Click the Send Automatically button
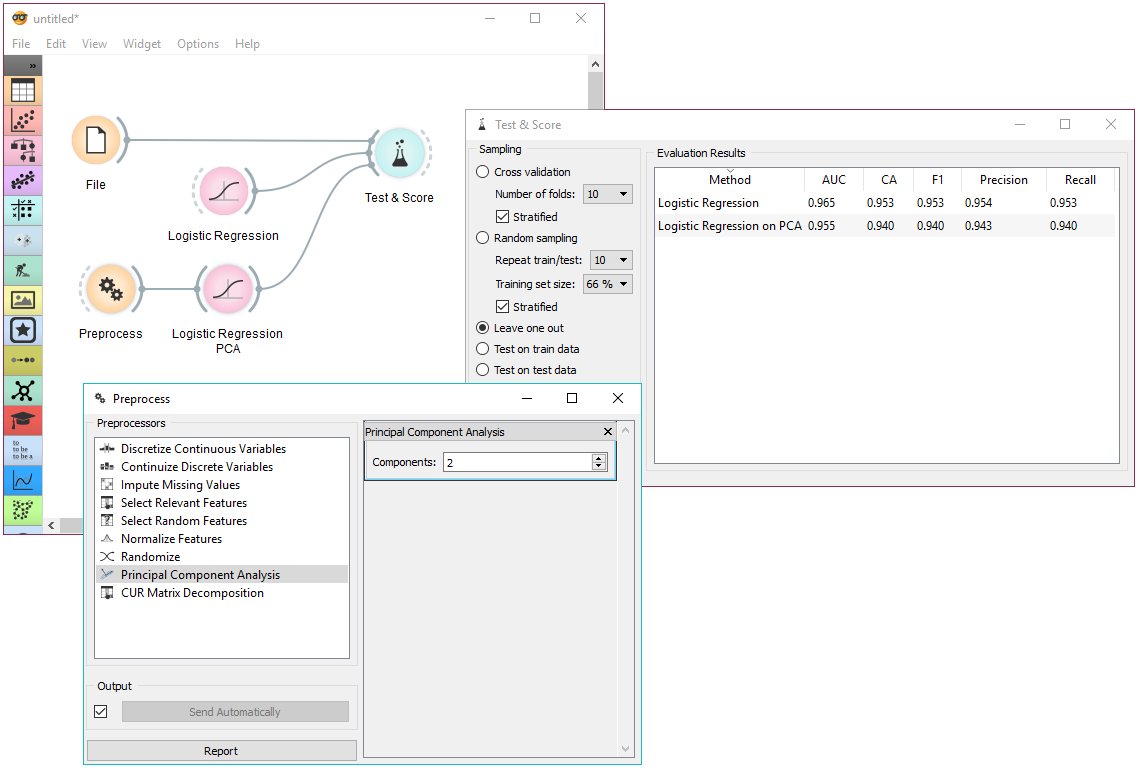 pyautogui.click(x=235, y=711)
